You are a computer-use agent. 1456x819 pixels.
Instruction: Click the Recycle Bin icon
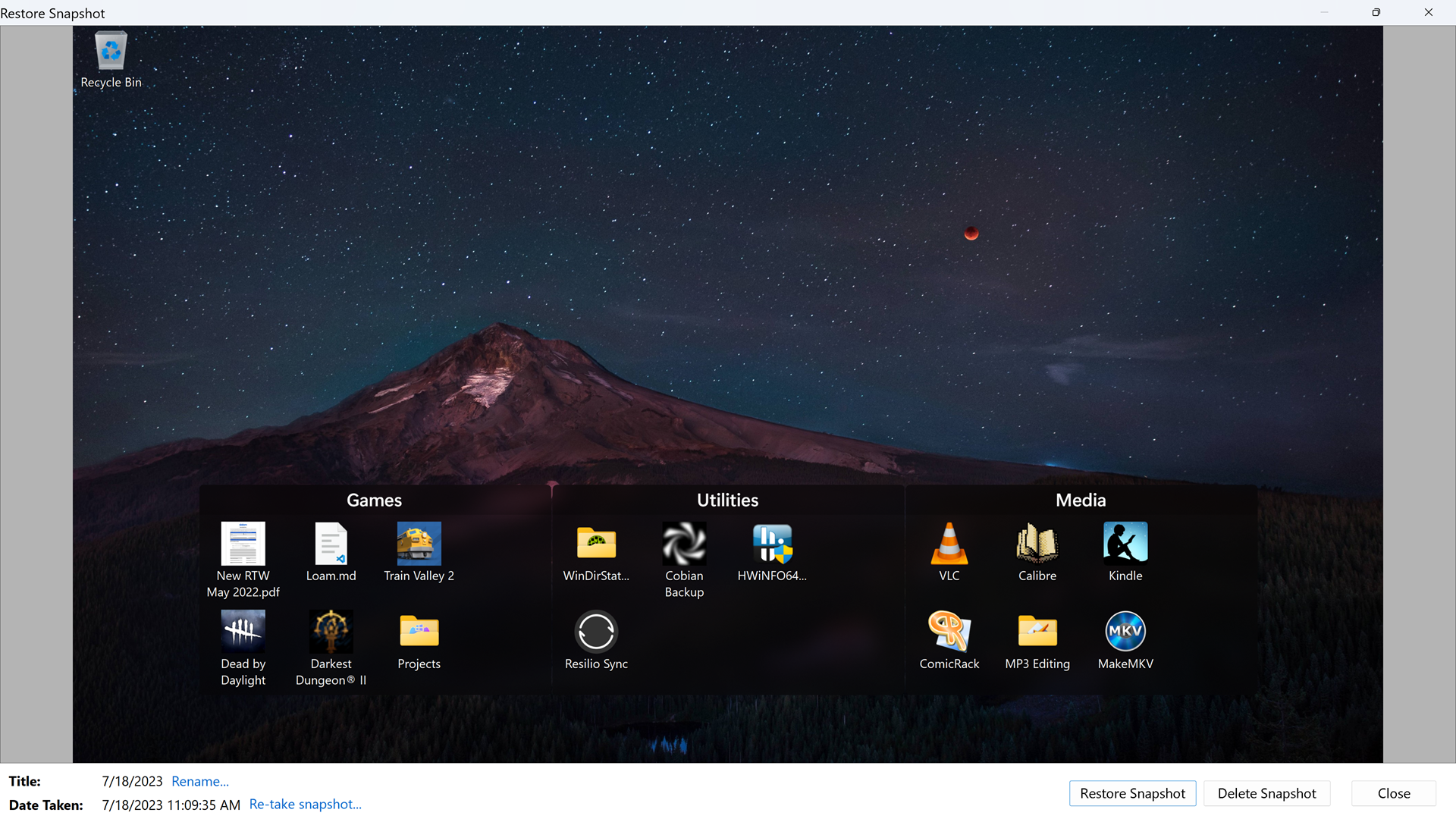tap(111, 50)
